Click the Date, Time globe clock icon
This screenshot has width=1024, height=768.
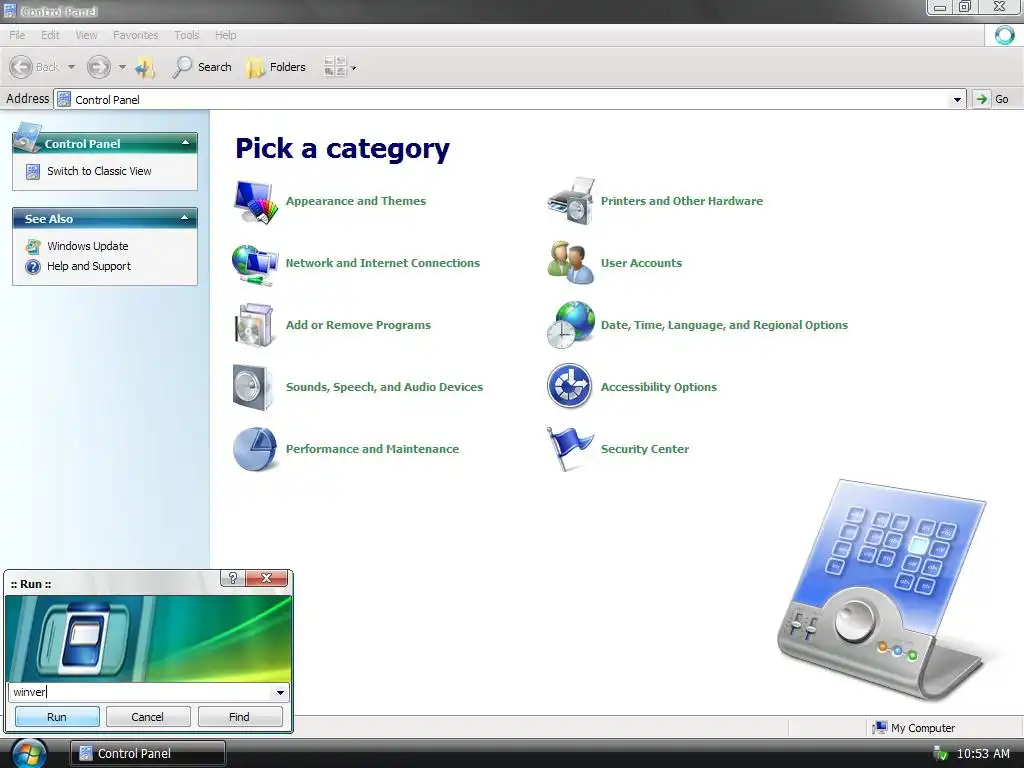571,325
